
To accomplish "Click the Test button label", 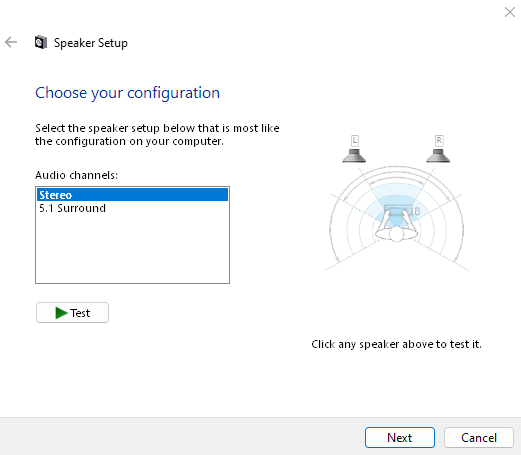I will 80,313.
